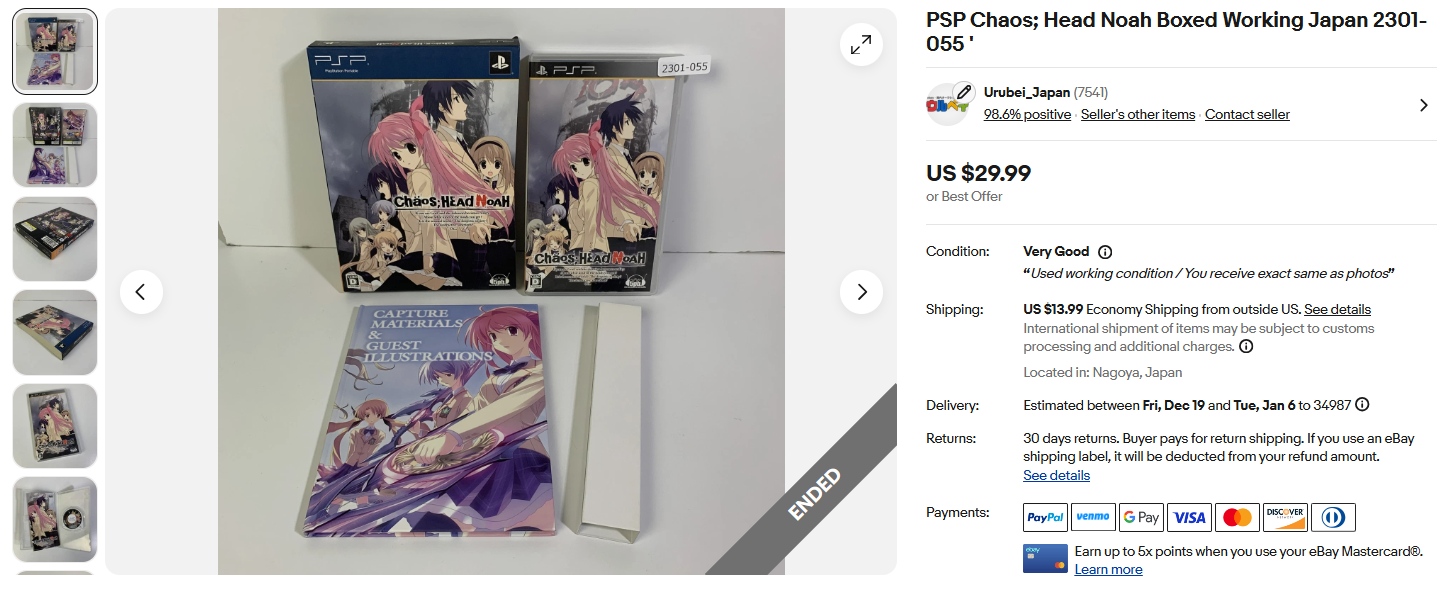Click the eBay Mastercard card image
Viewport: 1450px width, 590px height.
pos(1045,558)
